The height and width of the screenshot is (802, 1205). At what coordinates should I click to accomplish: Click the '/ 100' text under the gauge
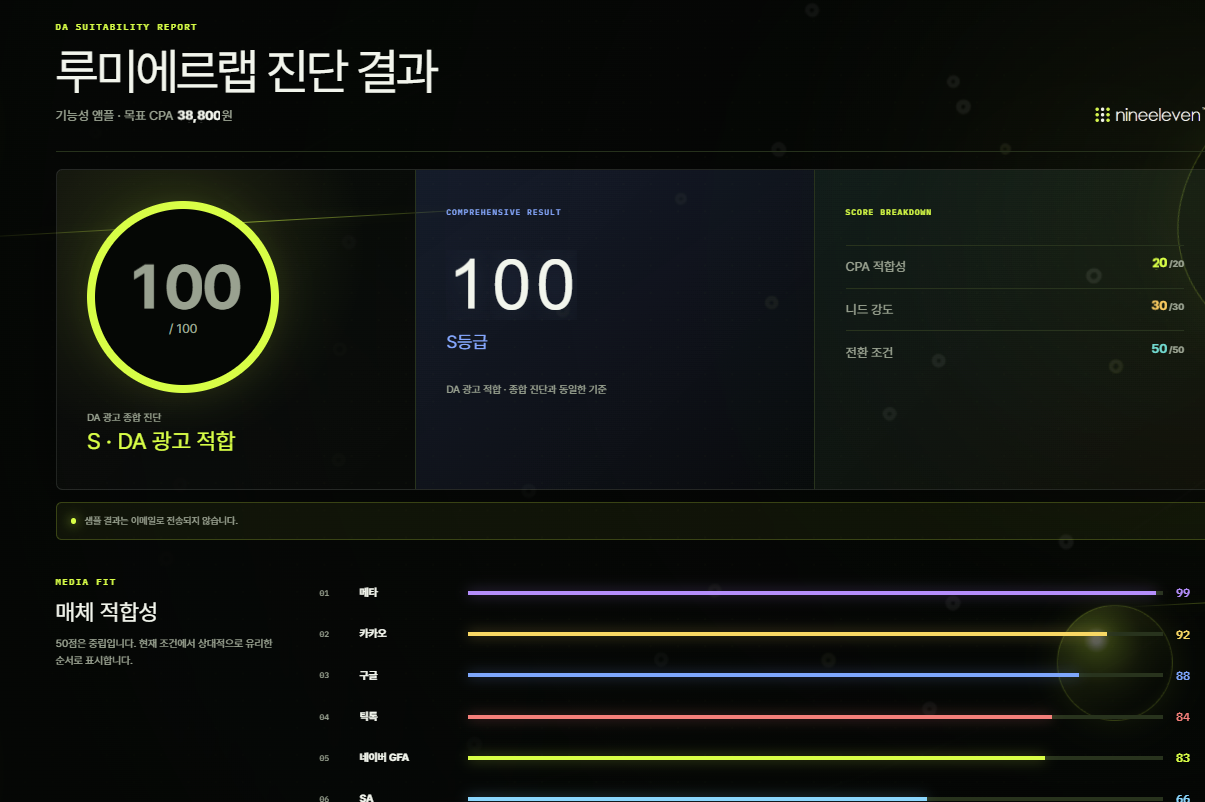(183, 329)
